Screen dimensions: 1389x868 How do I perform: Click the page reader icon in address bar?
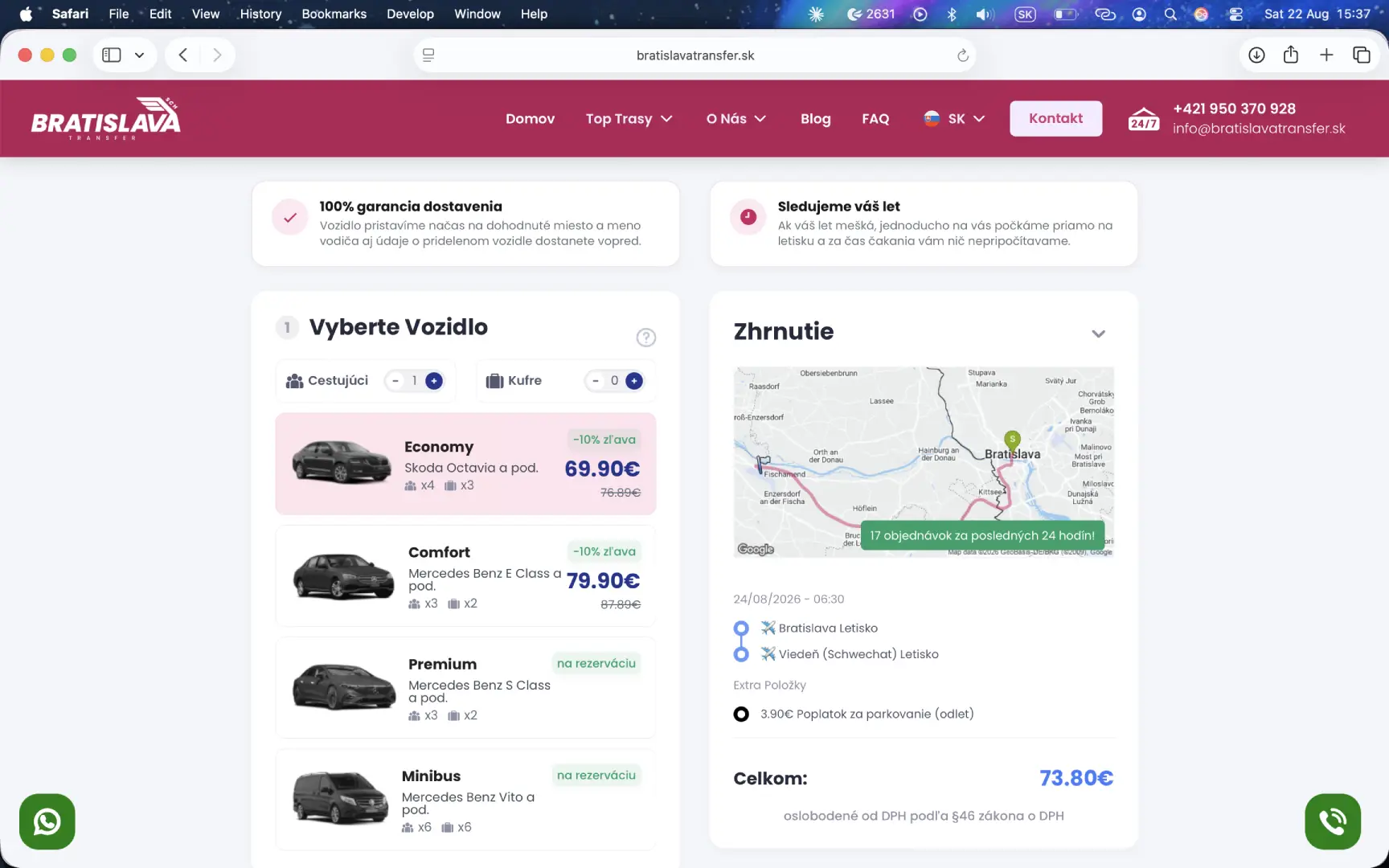[x=428, y=55]
